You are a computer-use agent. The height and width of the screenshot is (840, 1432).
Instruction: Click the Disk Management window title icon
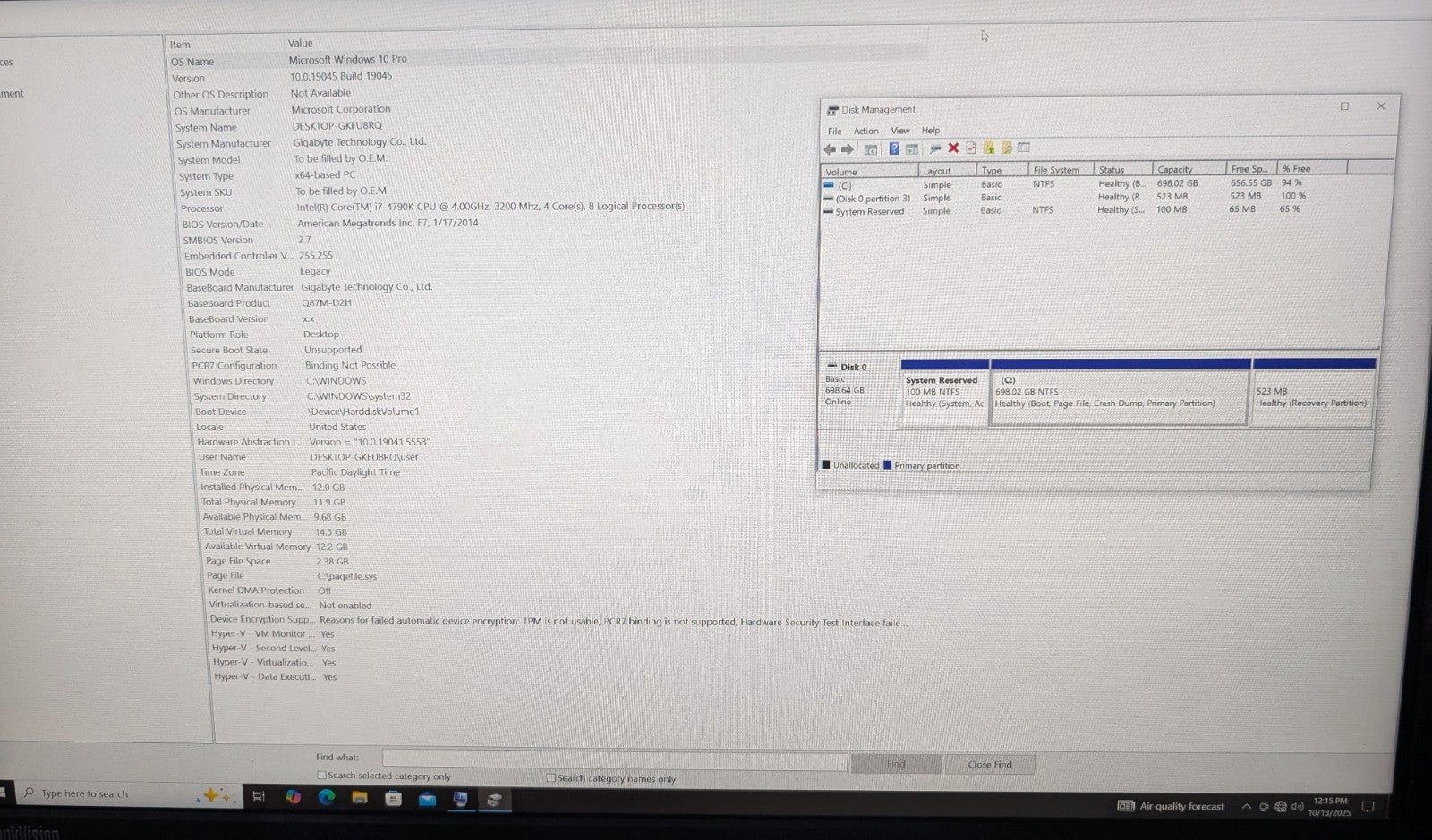click(x=832, y=110)
